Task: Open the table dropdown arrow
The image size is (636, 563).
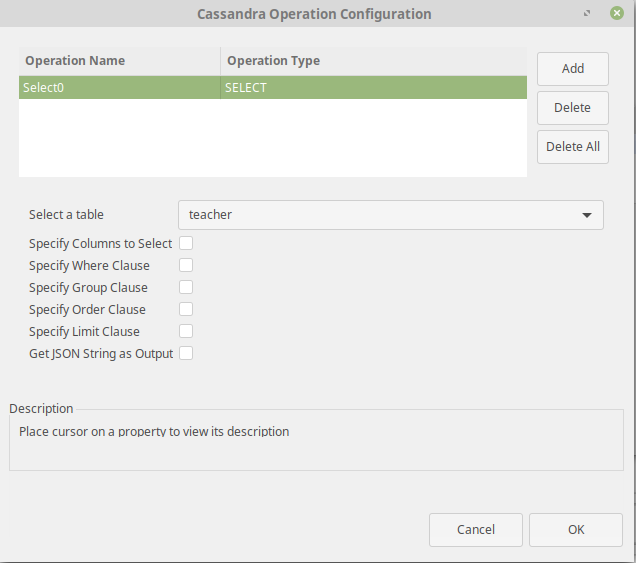Action: pyautogui.click(x=587, y=215)
